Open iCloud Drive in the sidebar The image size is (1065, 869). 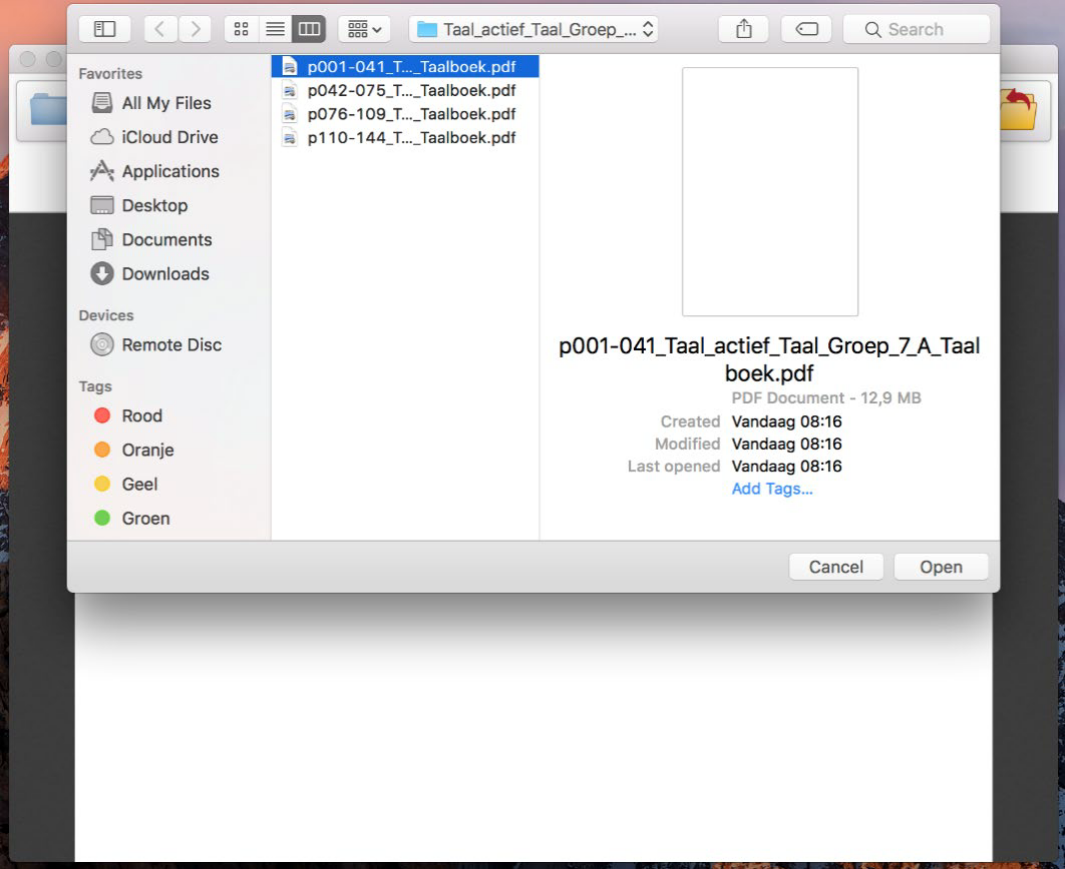(x=166, y=137)
